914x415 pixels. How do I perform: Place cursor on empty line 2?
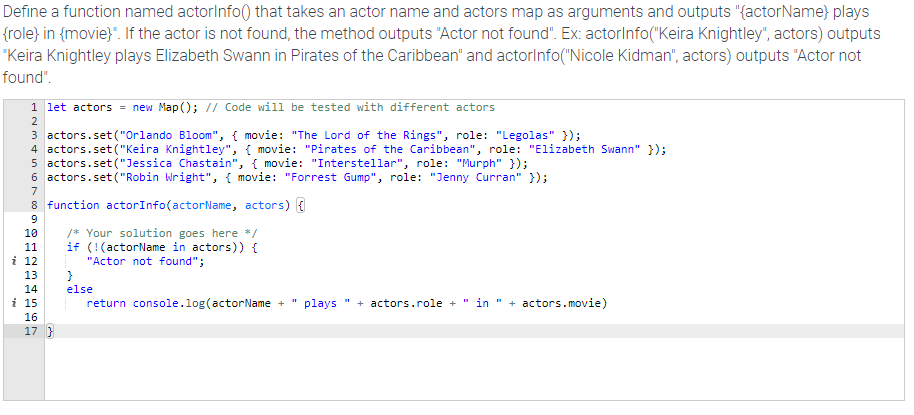tap(474, 121)
